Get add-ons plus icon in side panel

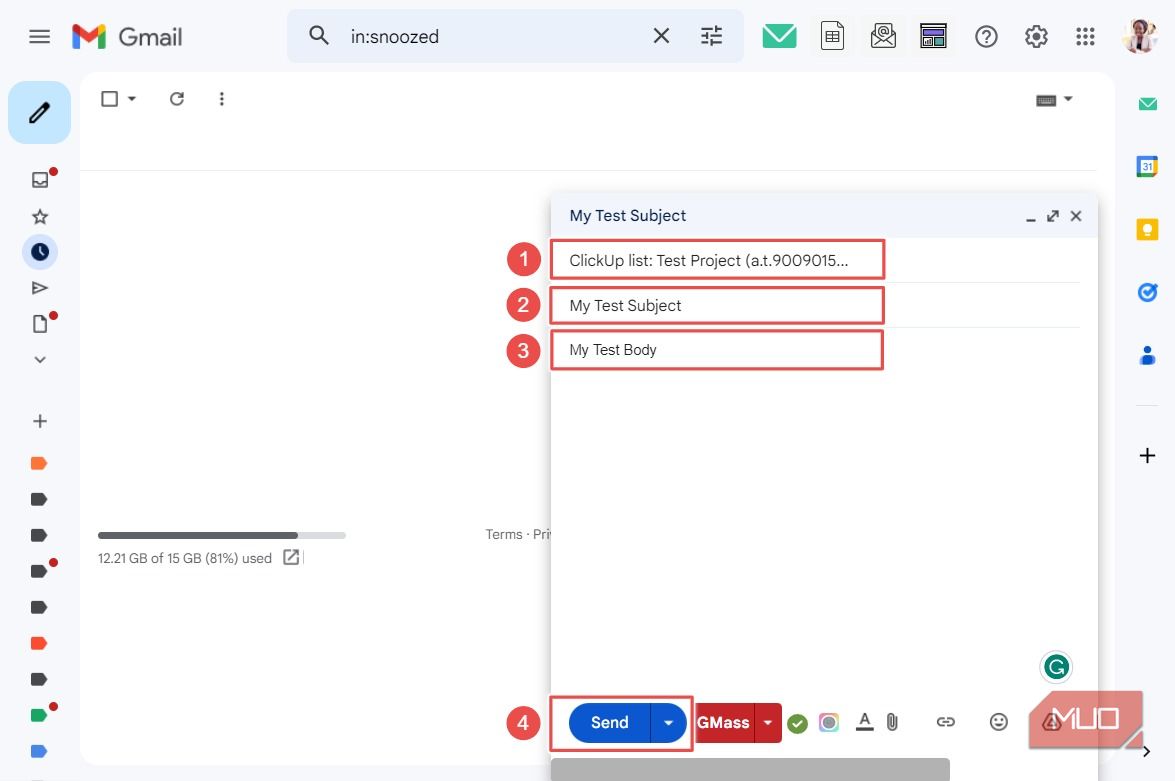pyautogui.click(x=1147, y=455)
